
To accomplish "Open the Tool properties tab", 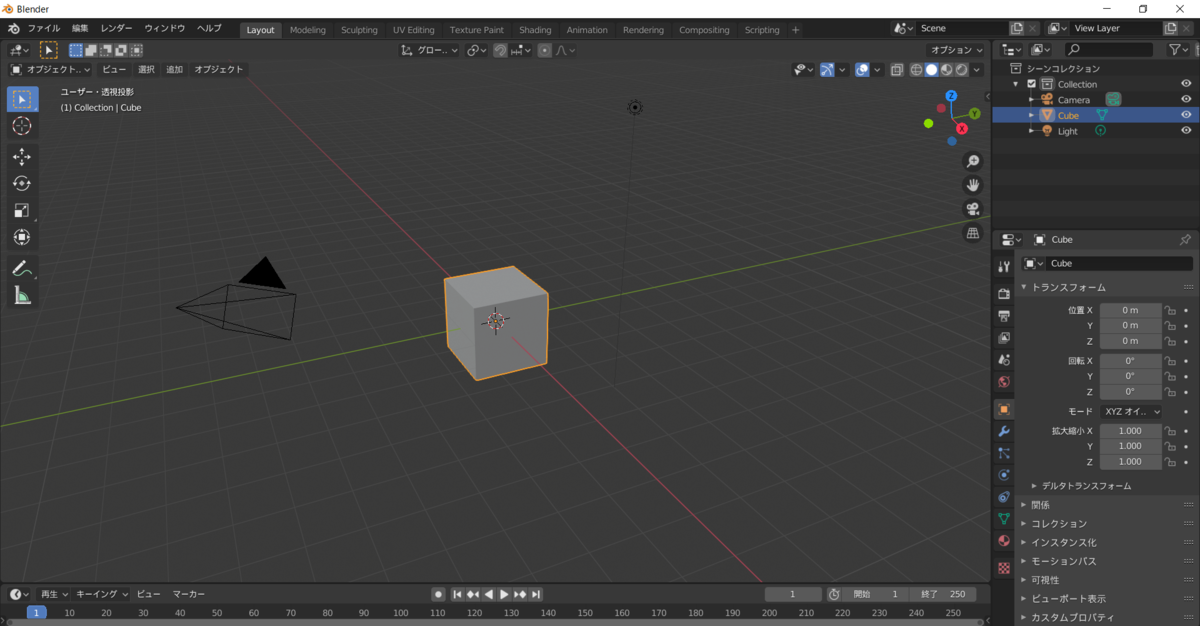I will [x=1004, y=267].
